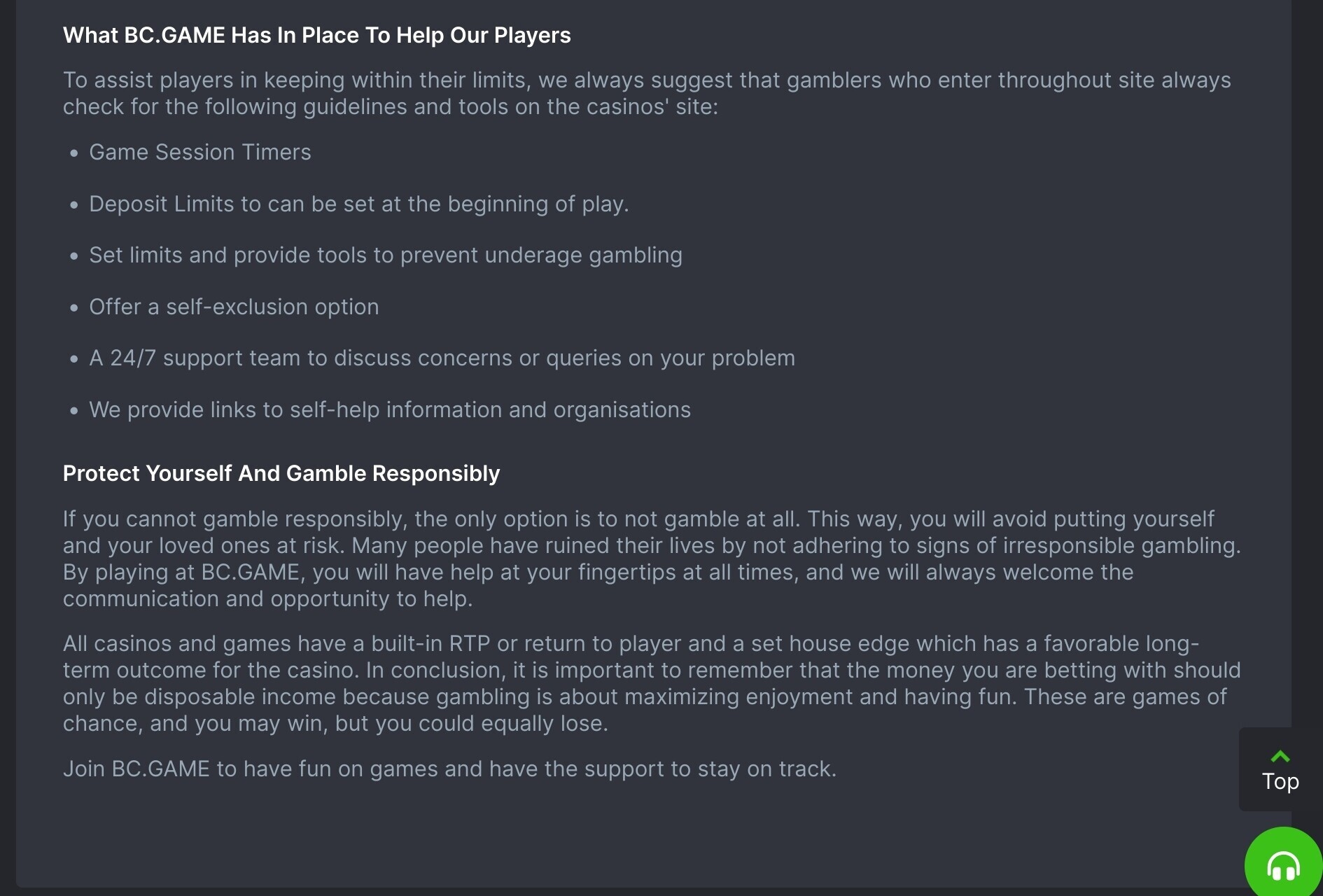Select the 'Offer a self-exclusion option' line
This screenshot has height=896, width=1323.
point(234,307)
